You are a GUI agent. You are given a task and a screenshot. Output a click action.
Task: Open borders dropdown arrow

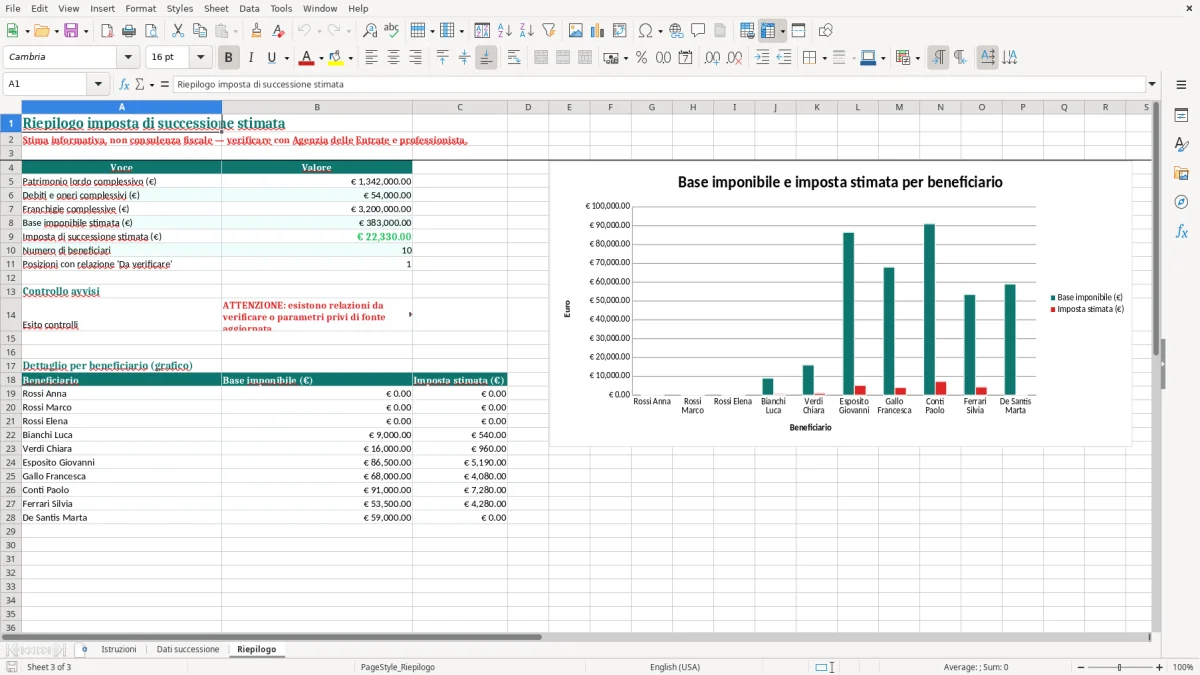tap(823, 58)
